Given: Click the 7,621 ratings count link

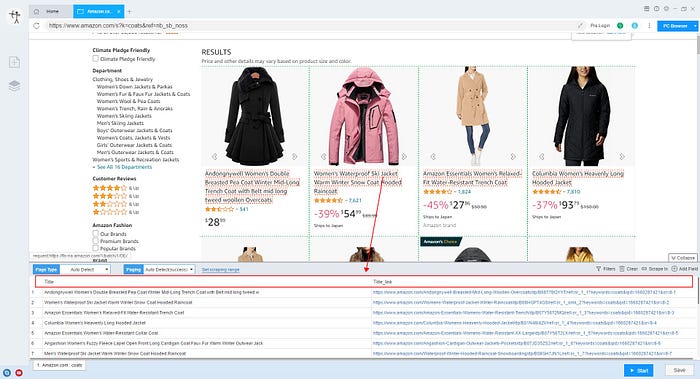Looking at the screenshot, I should (x=355, y=200).
